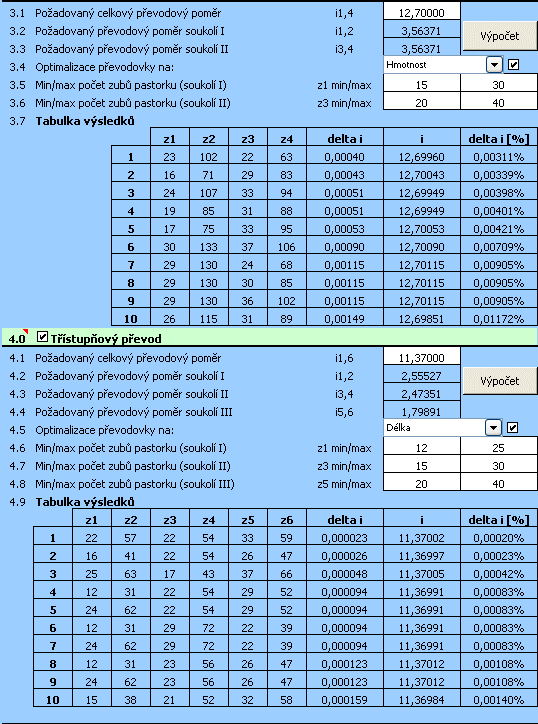Select total ratio field showing 12,70000

(x=422, y=13)
